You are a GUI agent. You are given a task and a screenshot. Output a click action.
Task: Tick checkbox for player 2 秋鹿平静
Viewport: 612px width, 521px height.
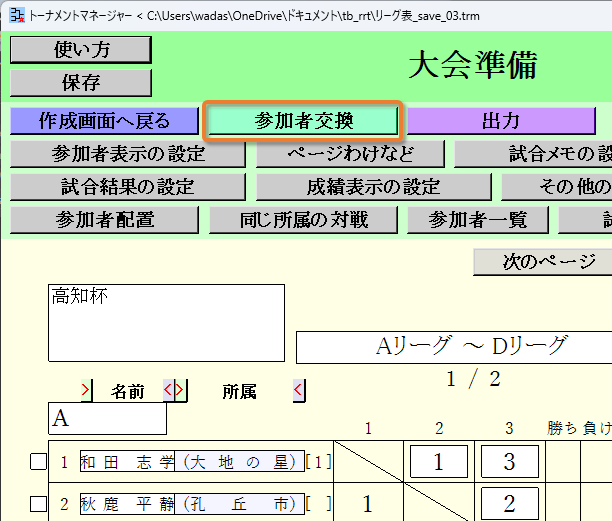click(38, 504)
